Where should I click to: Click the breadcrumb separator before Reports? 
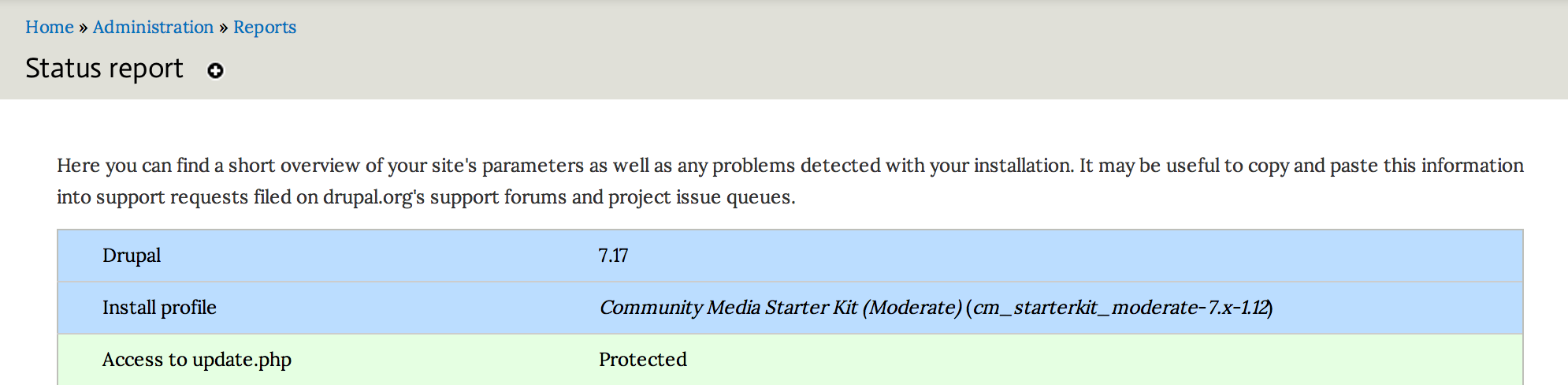224,28
